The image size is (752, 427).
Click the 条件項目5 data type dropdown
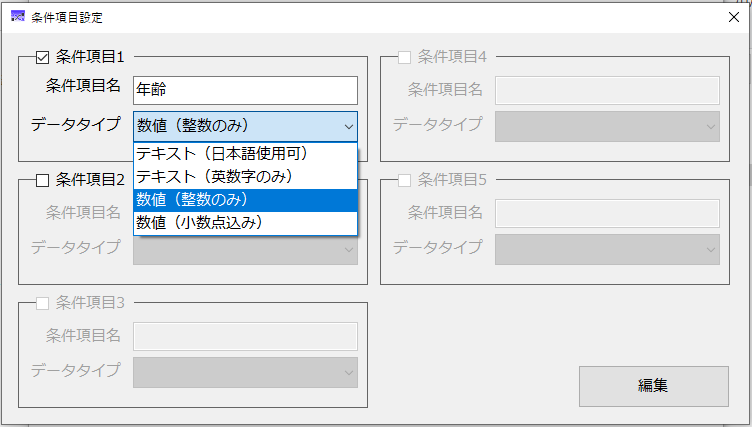[x=607, y=249]
